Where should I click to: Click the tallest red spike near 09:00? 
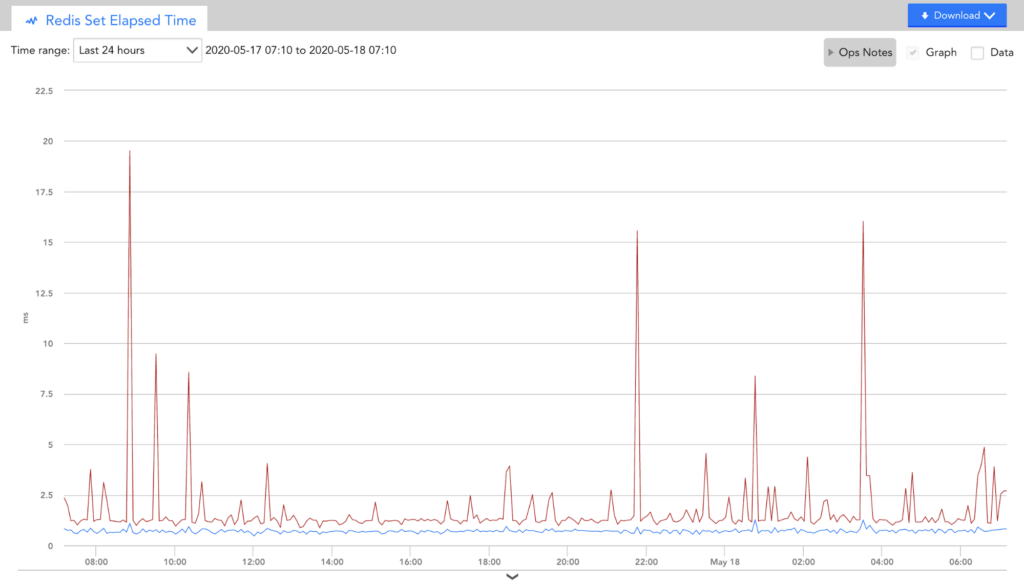(x=130, y=153)
